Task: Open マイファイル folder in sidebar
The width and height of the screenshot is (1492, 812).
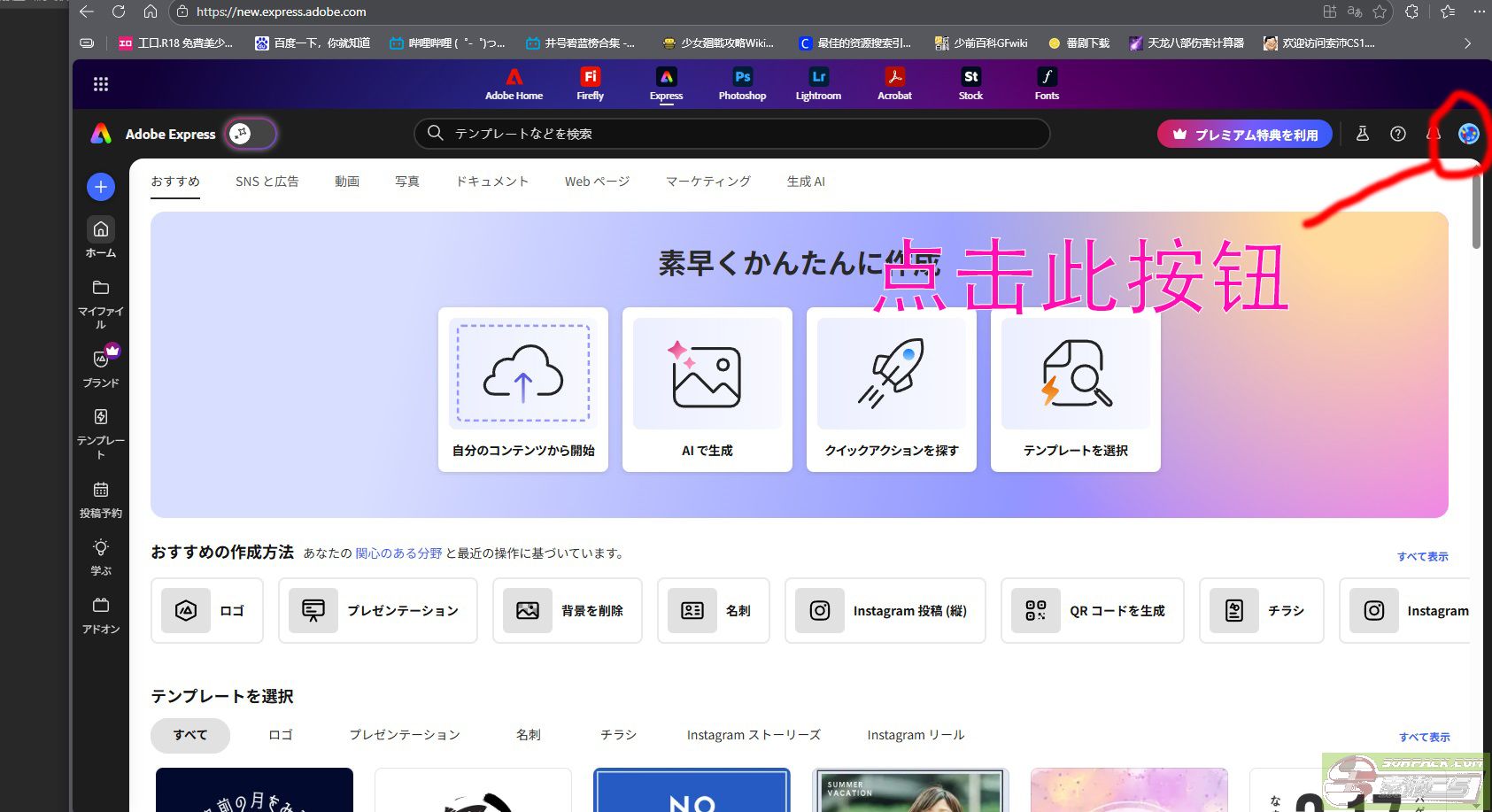Action: point(101,302)
